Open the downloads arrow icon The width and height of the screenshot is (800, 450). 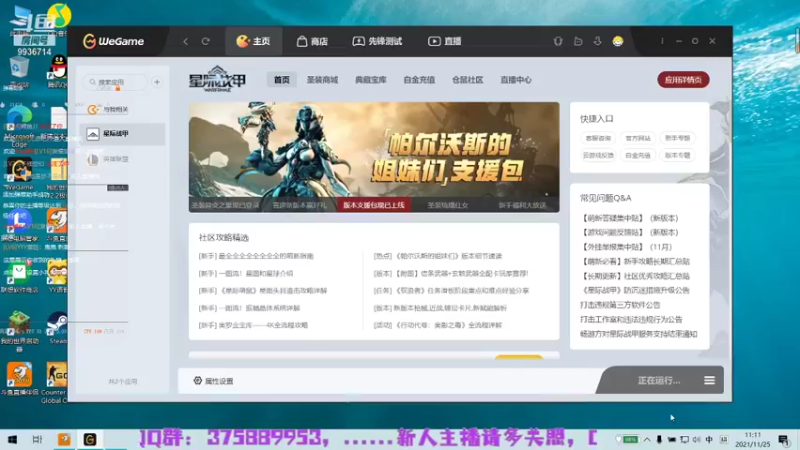(x=597, y=41)
